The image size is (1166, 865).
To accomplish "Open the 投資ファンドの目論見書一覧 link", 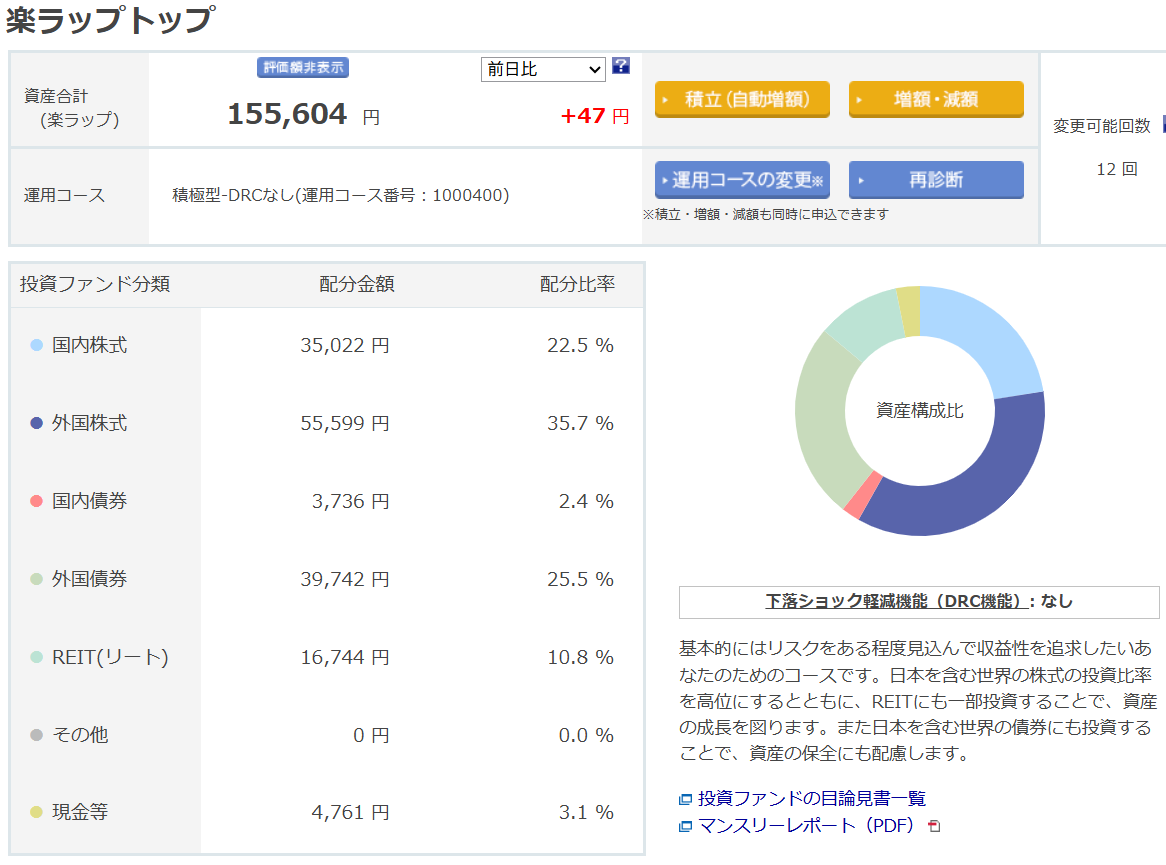I will [x=812, y=798].
